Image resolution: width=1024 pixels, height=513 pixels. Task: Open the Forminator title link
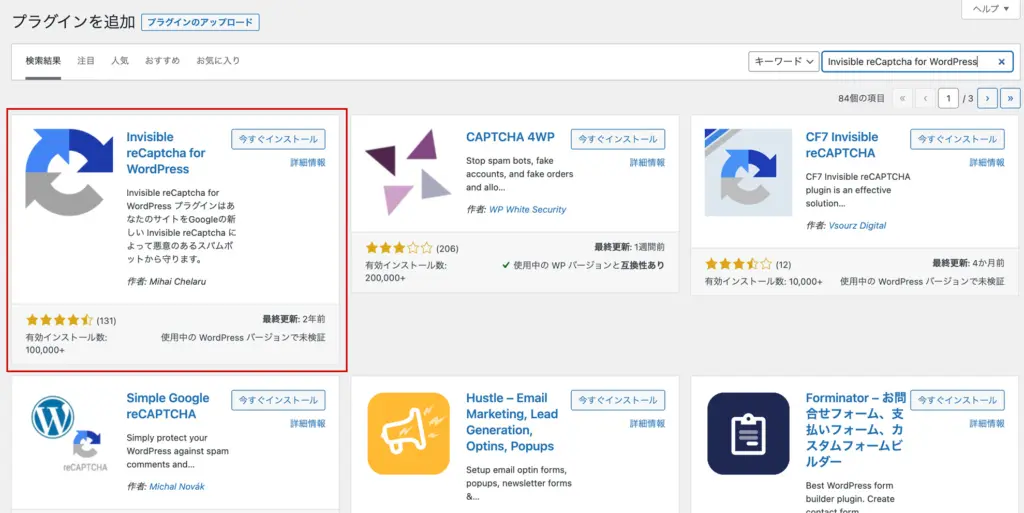[856, 430]
